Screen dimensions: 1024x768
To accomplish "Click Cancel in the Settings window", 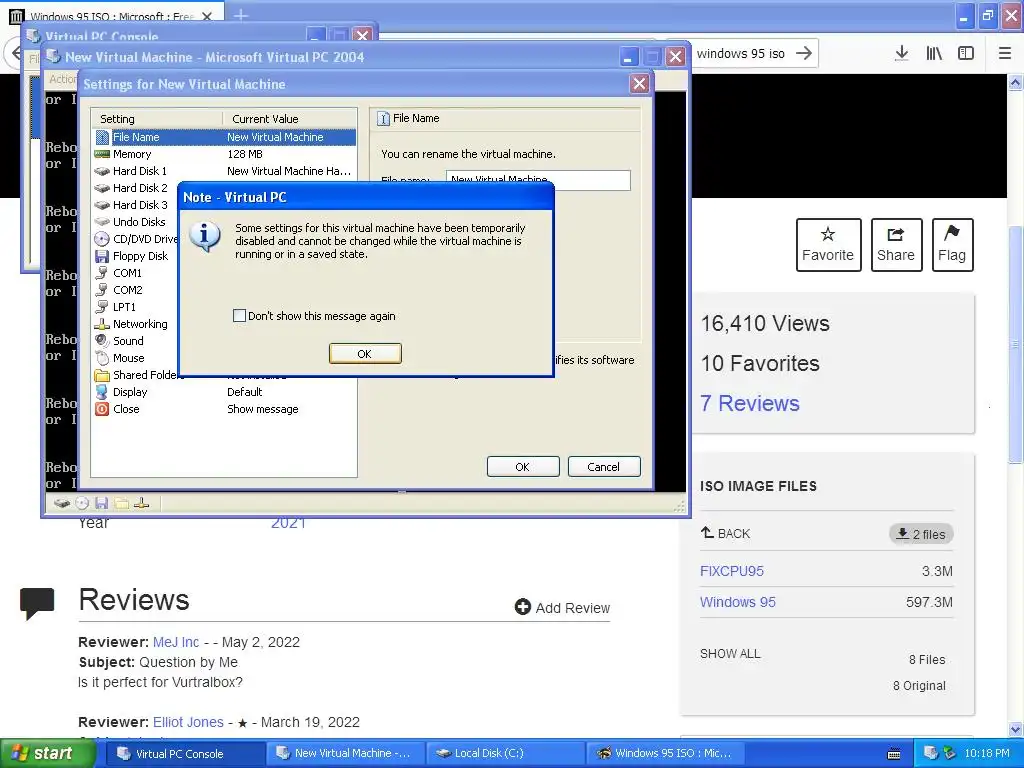I will tap(603, 467).
